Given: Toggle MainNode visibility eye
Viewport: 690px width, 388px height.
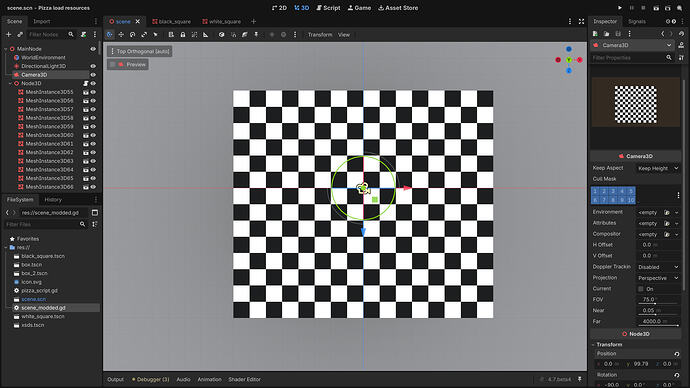Looking at the screenshot, I should coord(93,49).
